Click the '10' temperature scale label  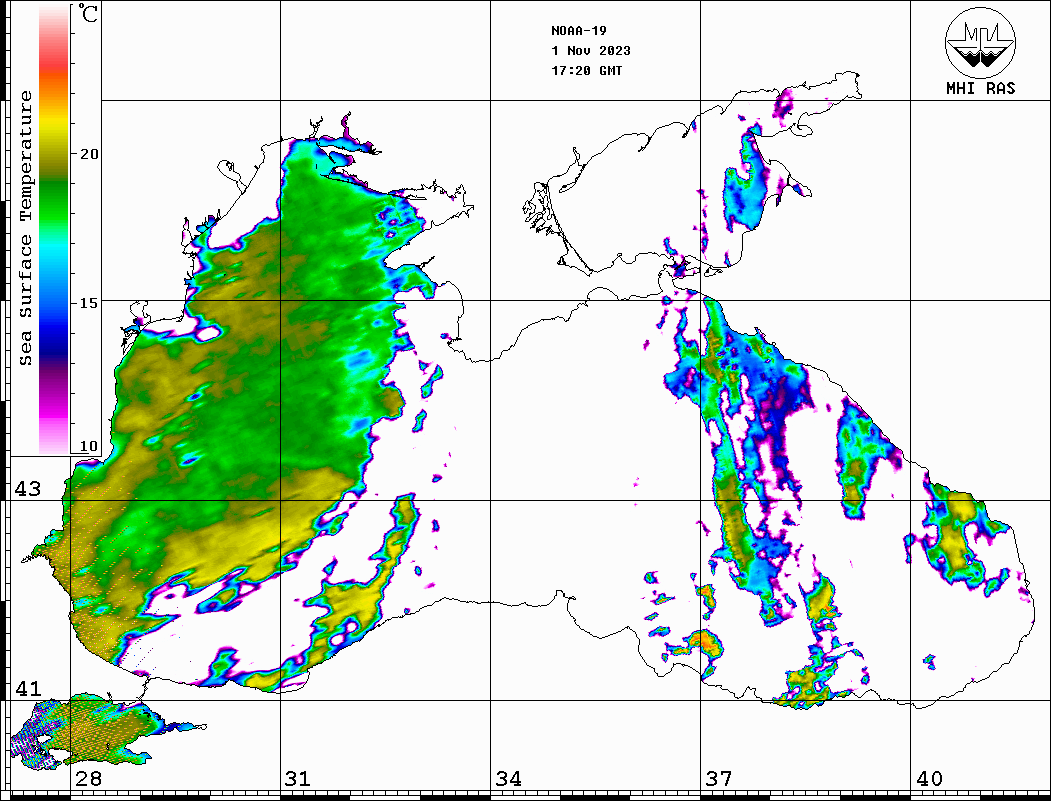[89, 446]
